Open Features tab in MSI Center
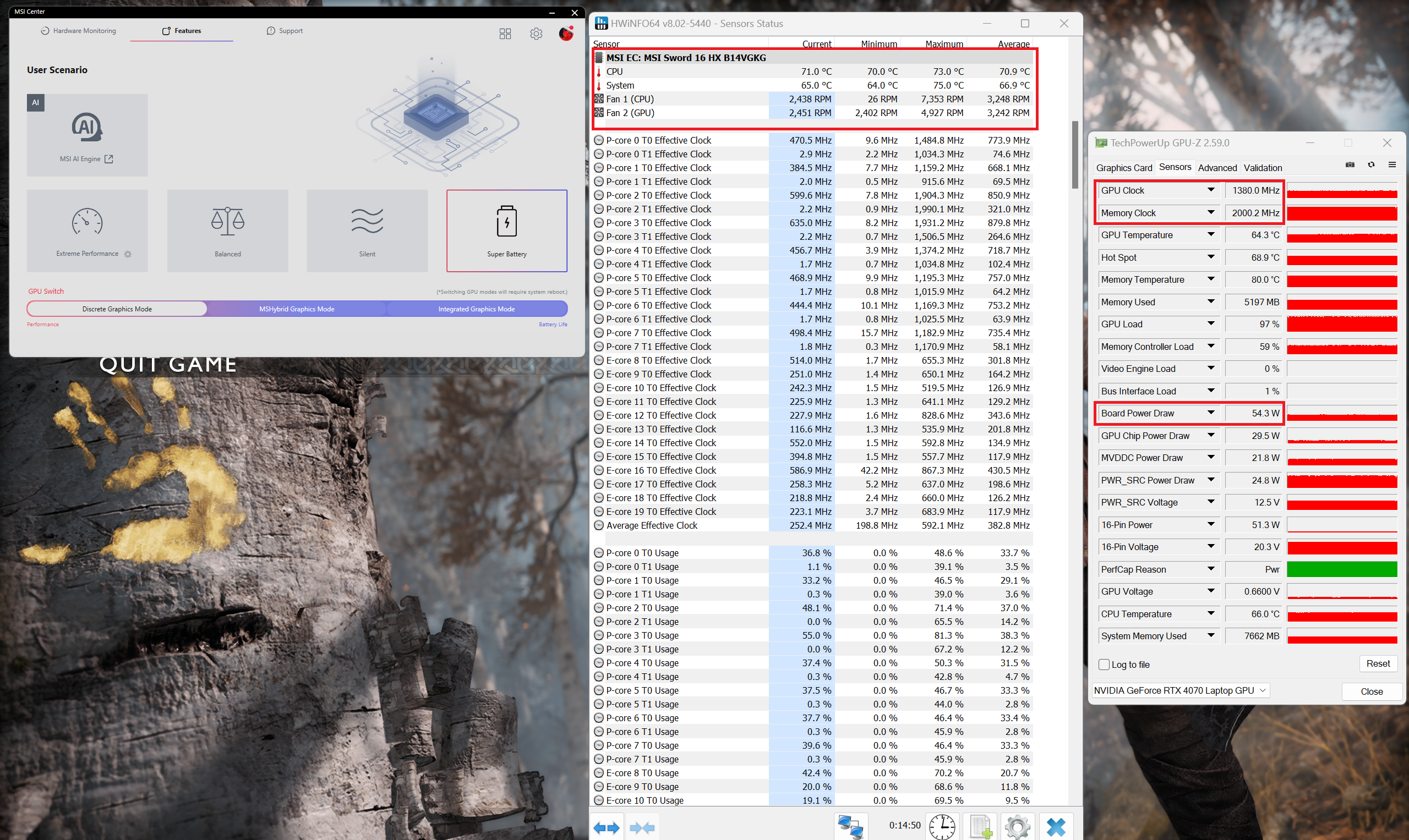This screenshot has width=1409, height=840. point(182,31)
